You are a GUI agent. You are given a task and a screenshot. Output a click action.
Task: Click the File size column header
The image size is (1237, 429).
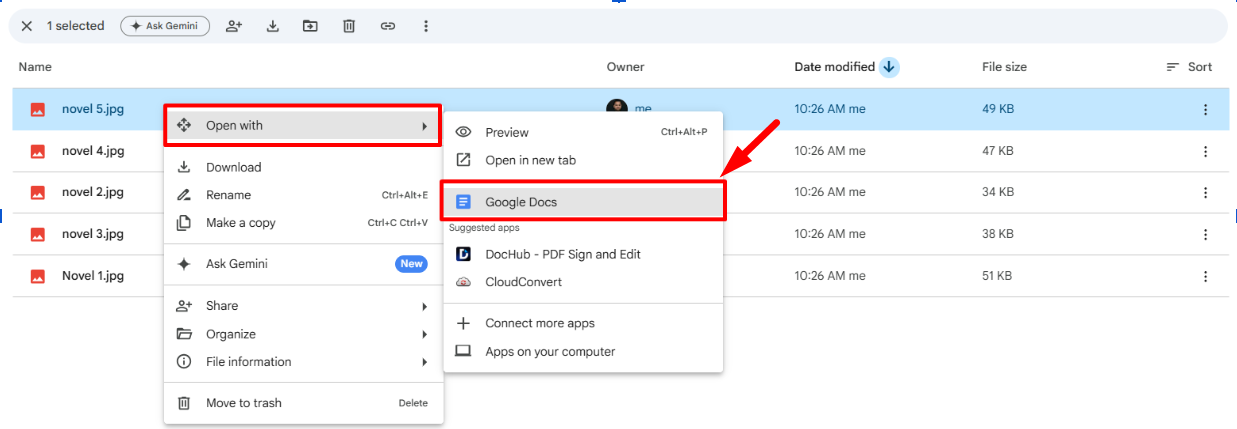[x=1004, y=67]
